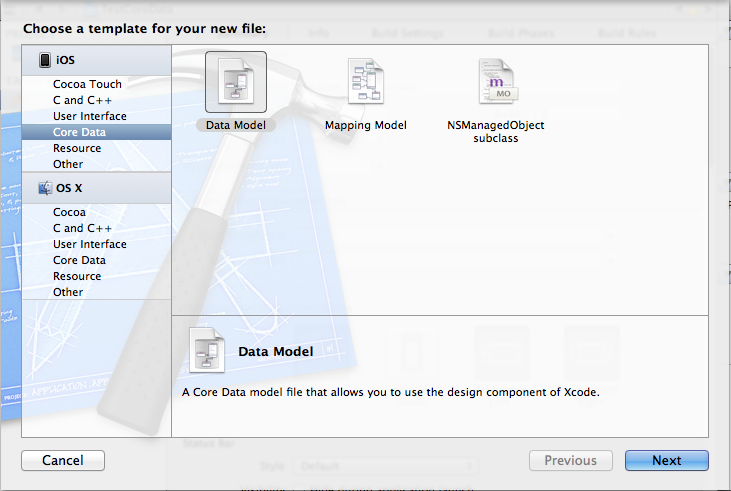This screenshot has width=731, height=491.
Task: Select the NSManagedObject subclass template icon
Action: 497,82
